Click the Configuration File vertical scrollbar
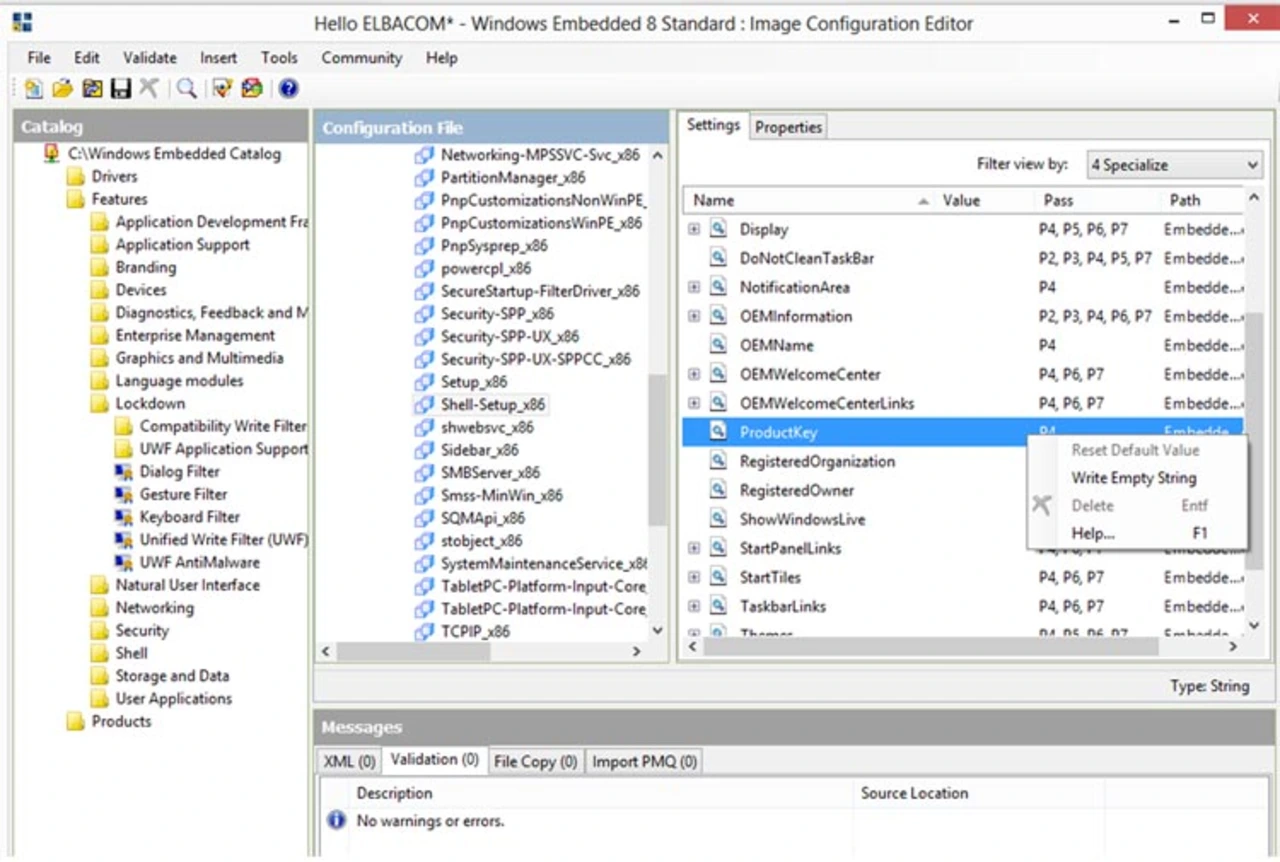The width and height of the screenshot is (1280, 862). [657, 450]
